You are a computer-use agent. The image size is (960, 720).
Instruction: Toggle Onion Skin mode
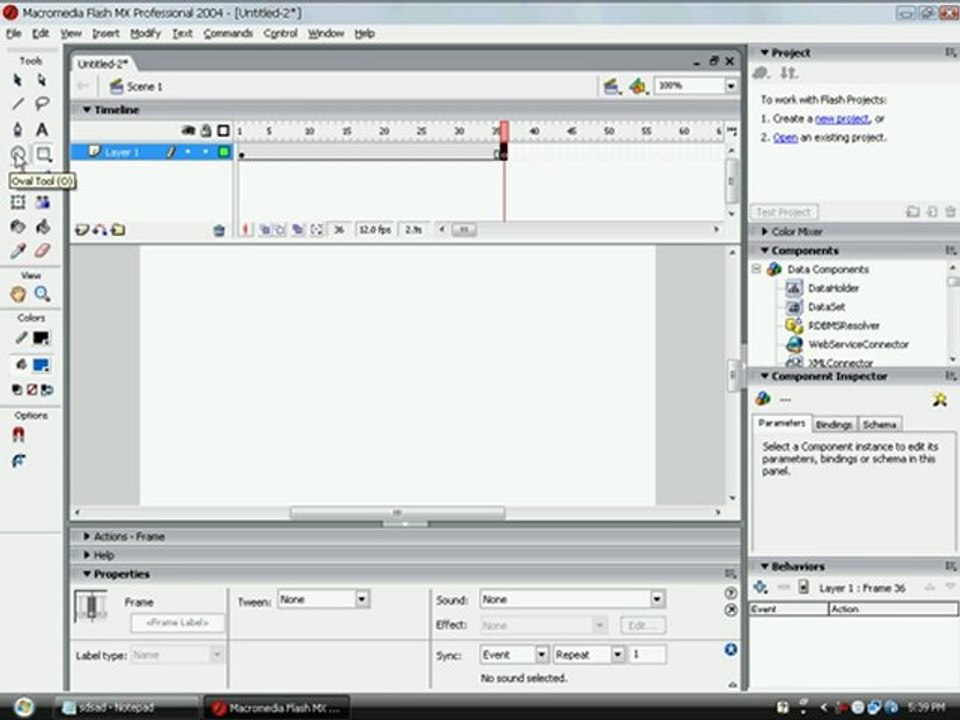[x=265, y=230]
